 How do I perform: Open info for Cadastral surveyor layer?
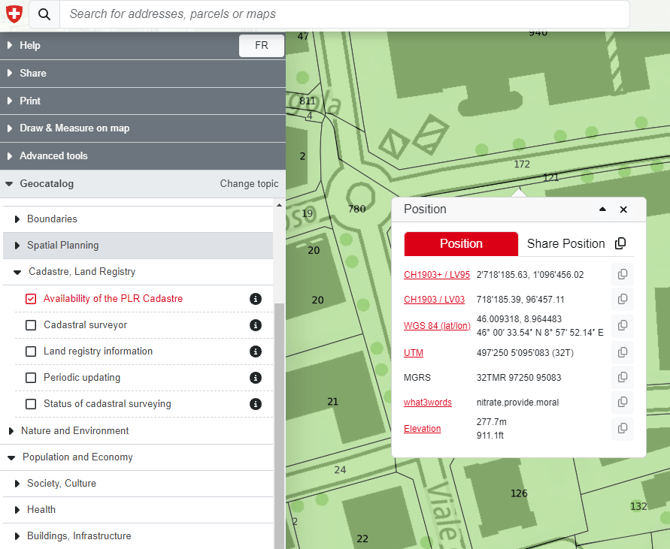tap(255, 325)
